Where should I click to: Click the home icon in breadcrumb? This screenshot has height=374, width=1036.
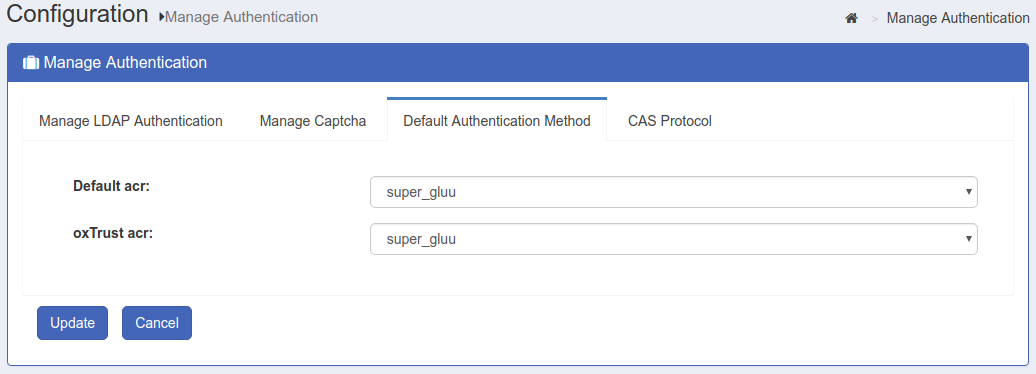point(851,19)
